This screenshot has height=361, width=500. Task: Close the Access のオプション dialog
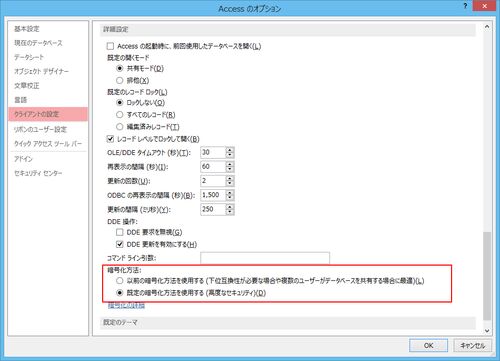click(x=484, y=6)
